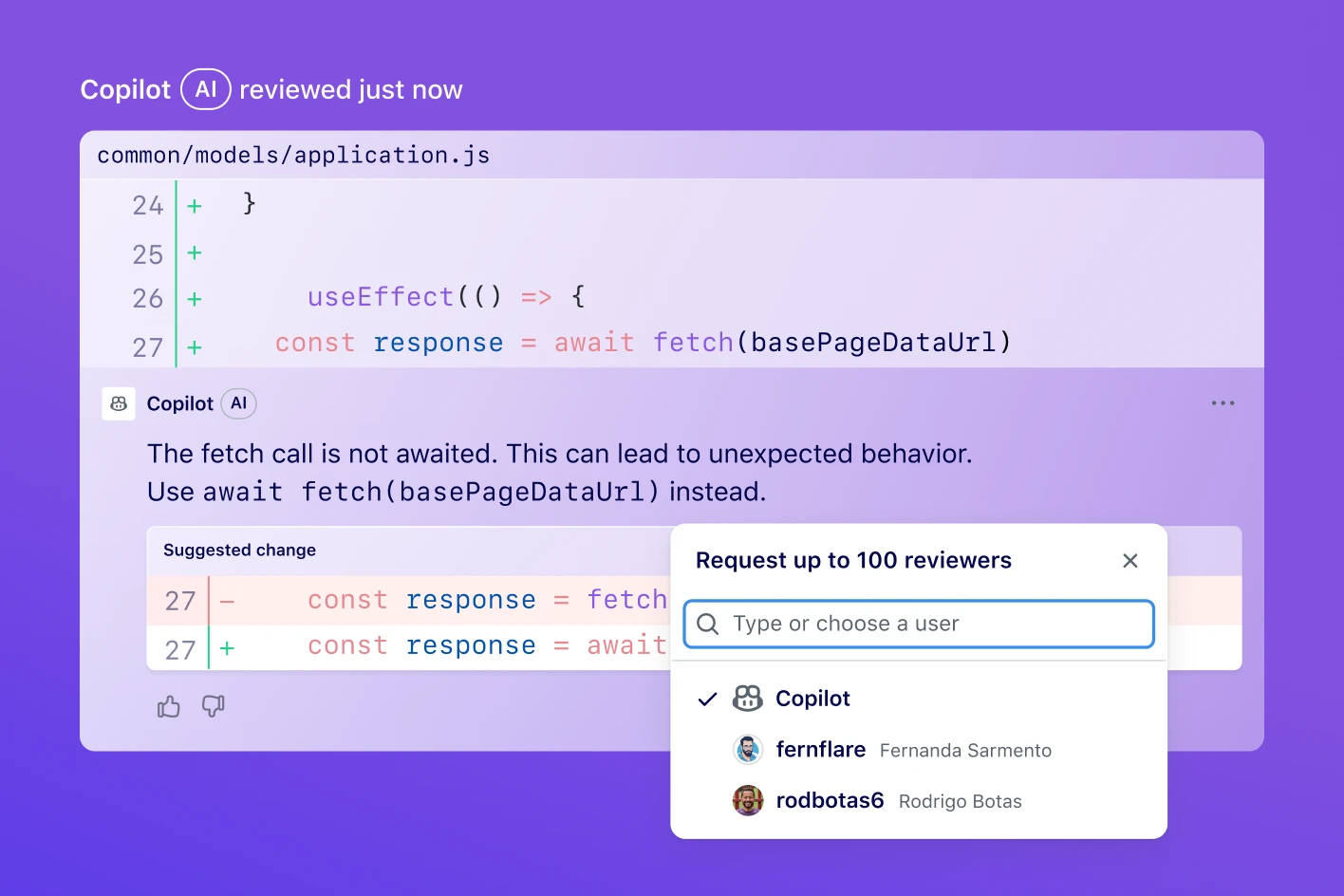This screenshot has height=896, width=1344.
Task: Click the Suggested change section header
Action: (238, 550)
